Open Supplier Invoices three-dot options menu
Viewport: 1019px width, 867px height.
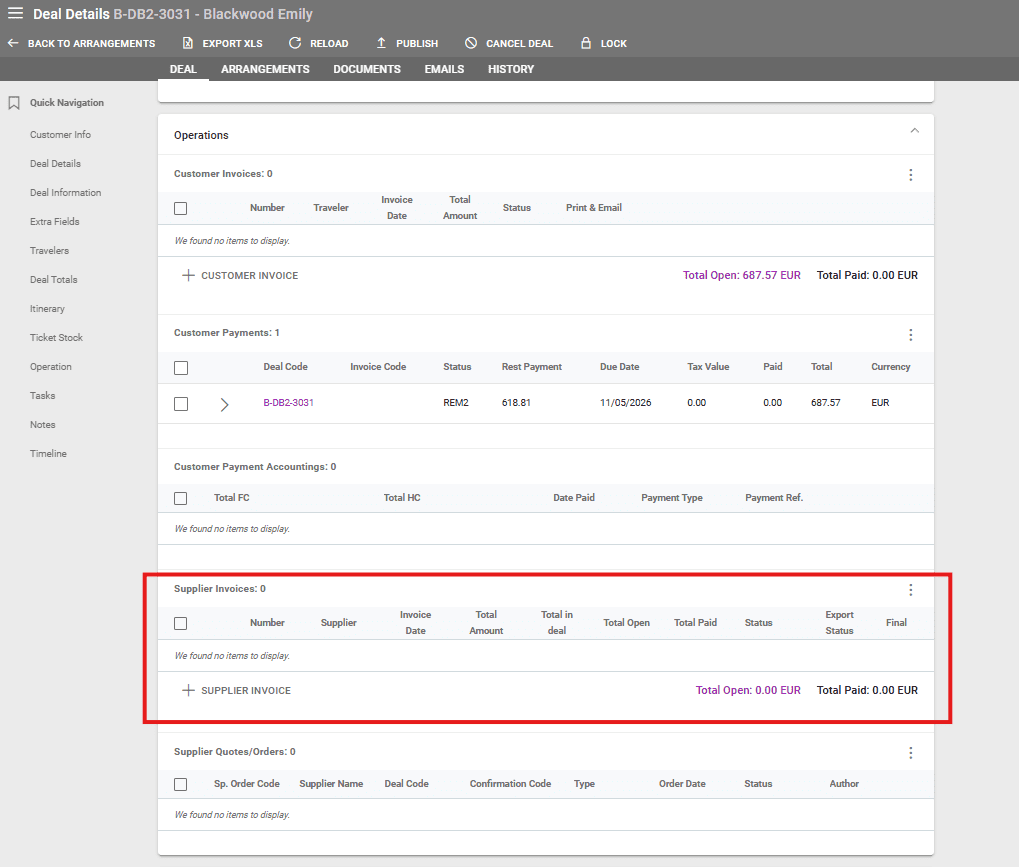pyautogui.click(x=910, y=590)
